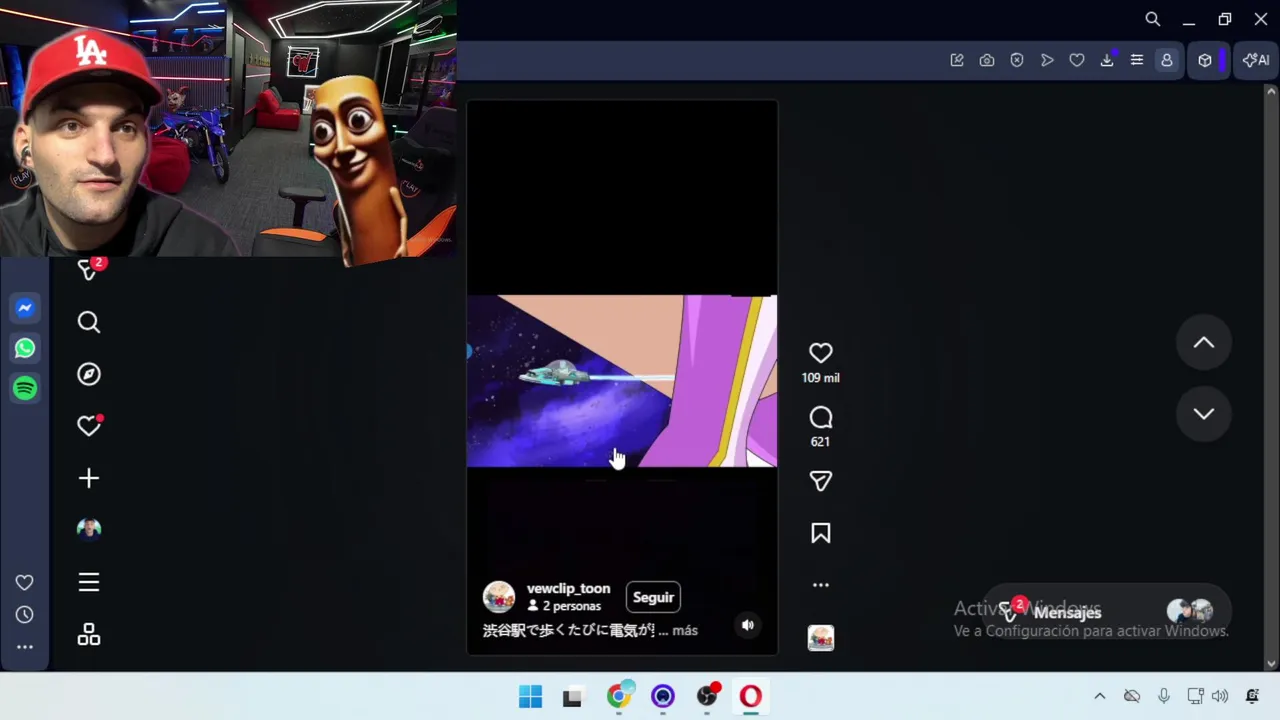The image size is (1280, 720).
Task: Open volume speaker tray icon
Action: pyautogui.click(x=1220, y=696)
